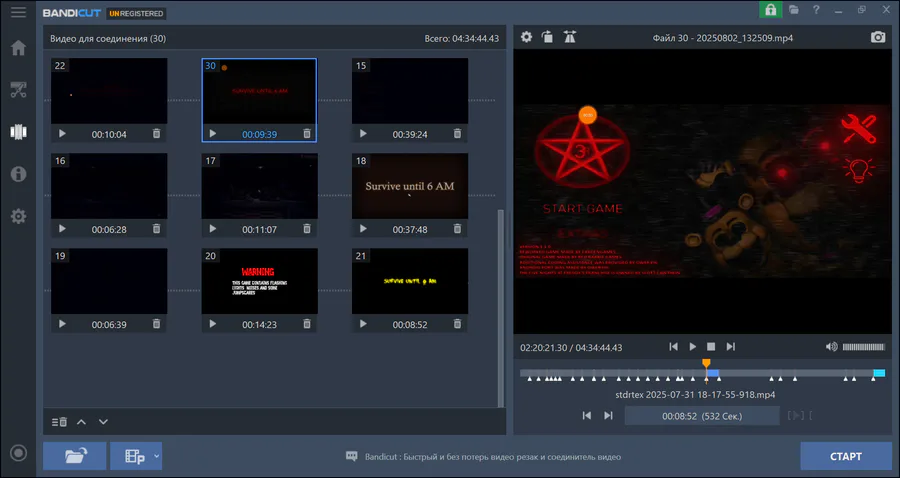Select the clip 15 thumbnail

[x=410, y=91]
